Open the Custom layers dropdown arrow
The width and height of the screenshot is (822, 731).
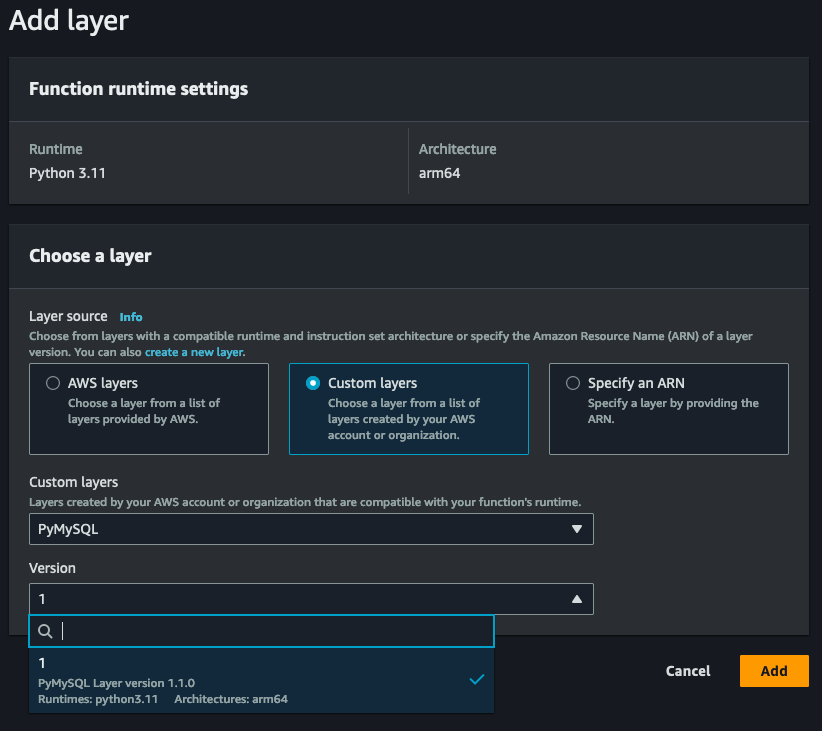(578, 529)
